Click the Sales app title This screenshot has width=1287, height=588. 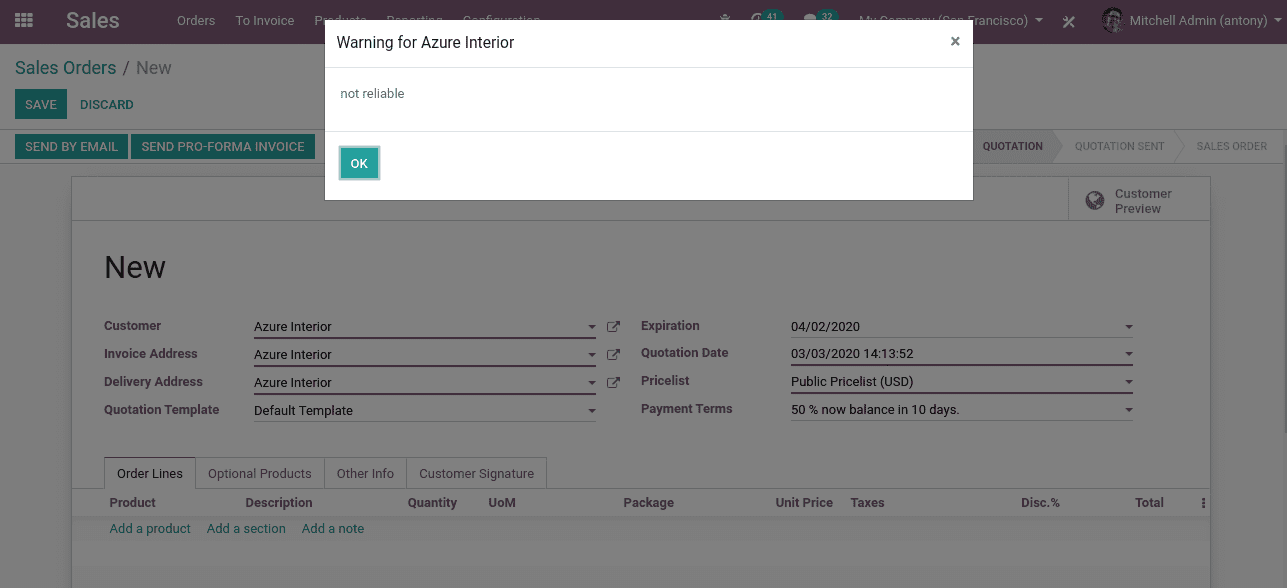pos(93,20)
